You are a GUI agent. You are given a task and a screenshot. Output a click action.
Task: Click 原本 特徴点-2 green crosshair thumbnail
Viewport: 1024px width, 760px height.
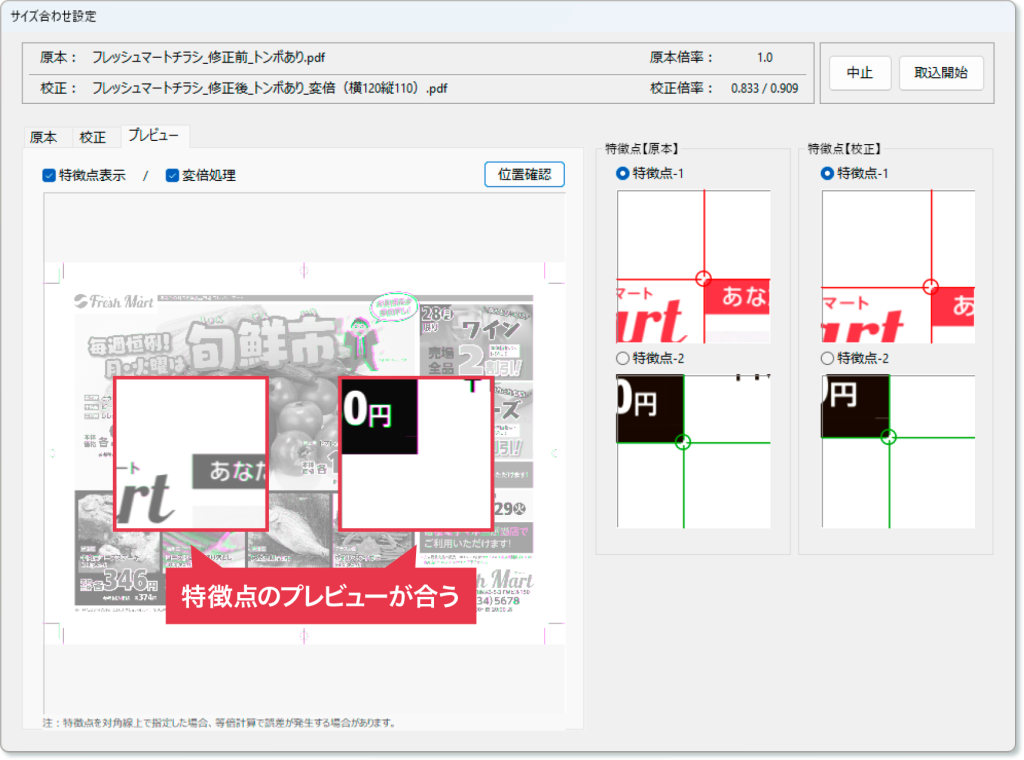coord(694,451)
